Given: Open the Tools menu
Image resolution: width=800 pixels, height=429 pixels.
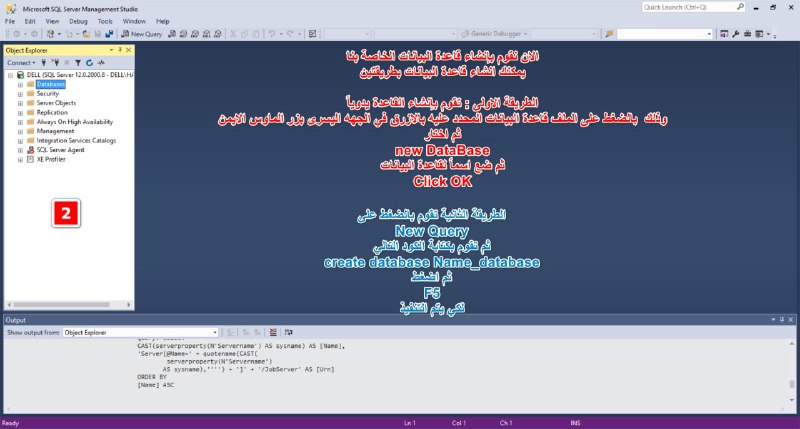Looking at the screenshot, I should click(x=105, y=21).
